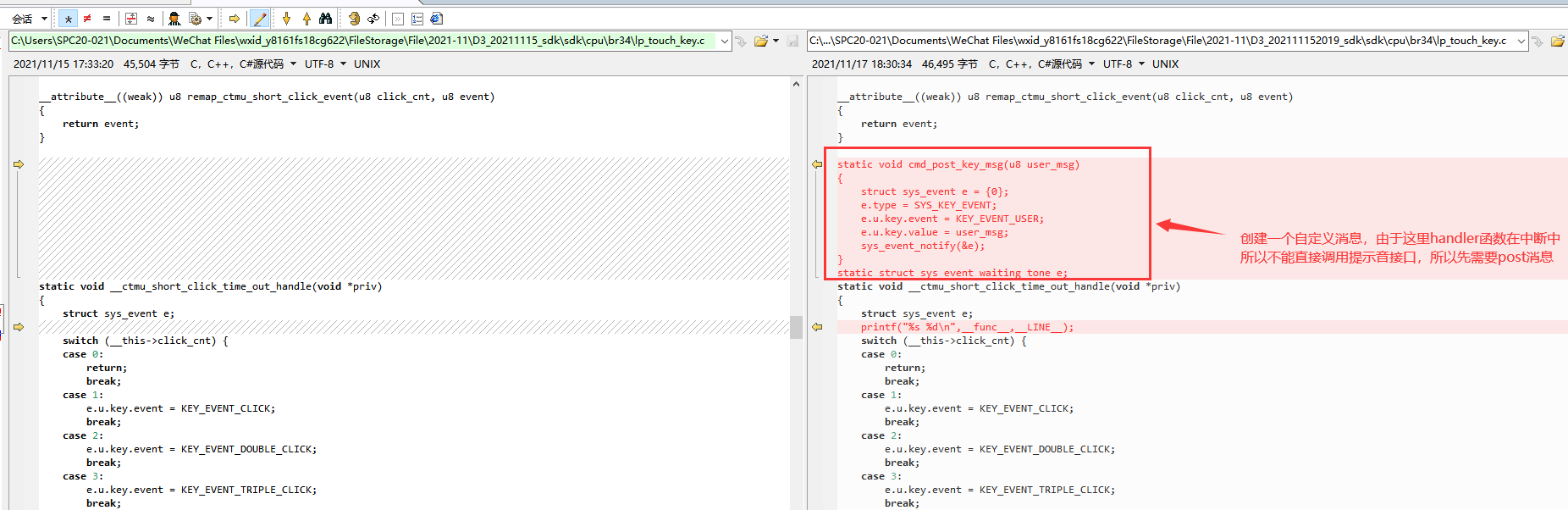The image size is (1568, 510).
Task: Click the swap sides icon
Action: pos(373,19)
